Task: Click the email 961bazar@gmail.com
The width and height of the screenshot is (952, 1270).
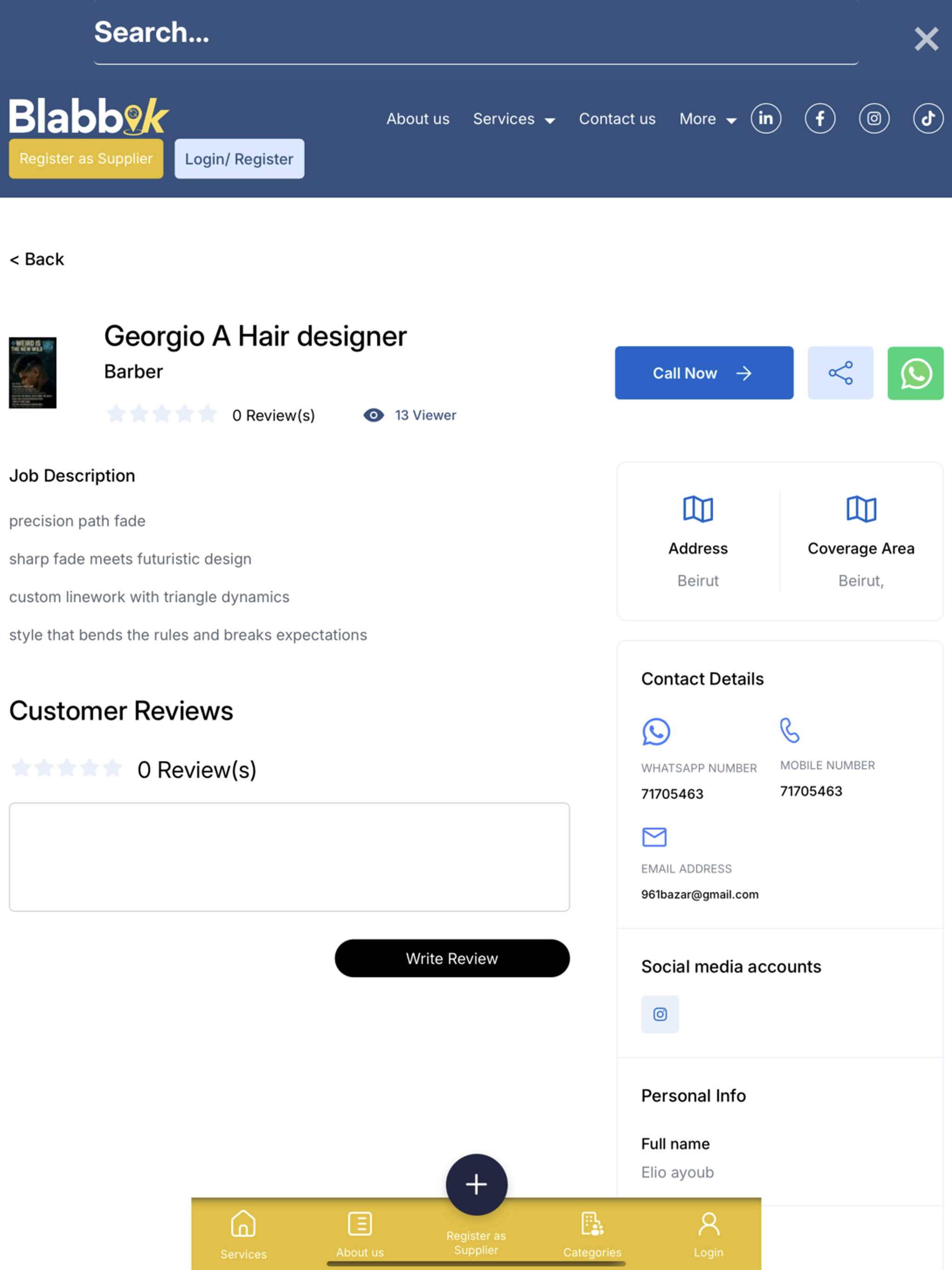Action: pos(700,894)
